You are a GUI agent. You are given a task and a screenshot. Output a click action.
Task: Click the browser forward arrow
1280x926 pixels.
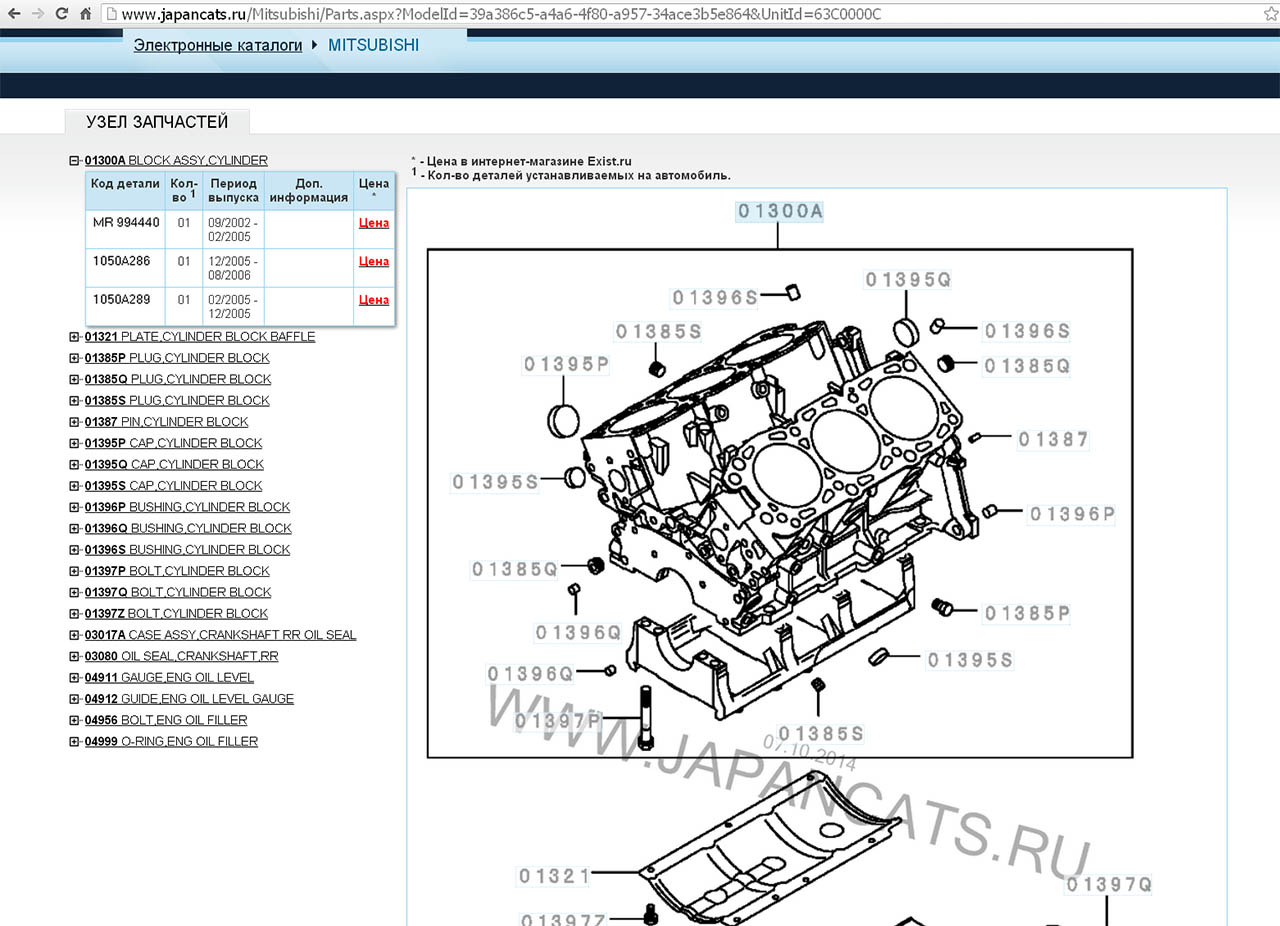[37, 14]
